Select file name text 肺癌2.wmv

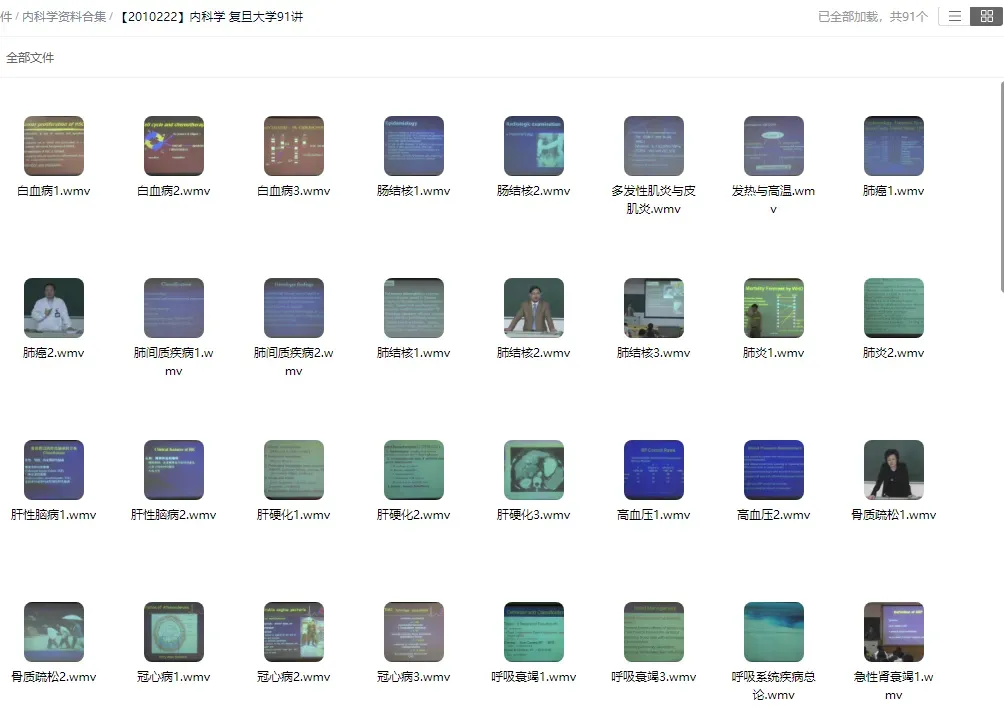tap(54, 353)
